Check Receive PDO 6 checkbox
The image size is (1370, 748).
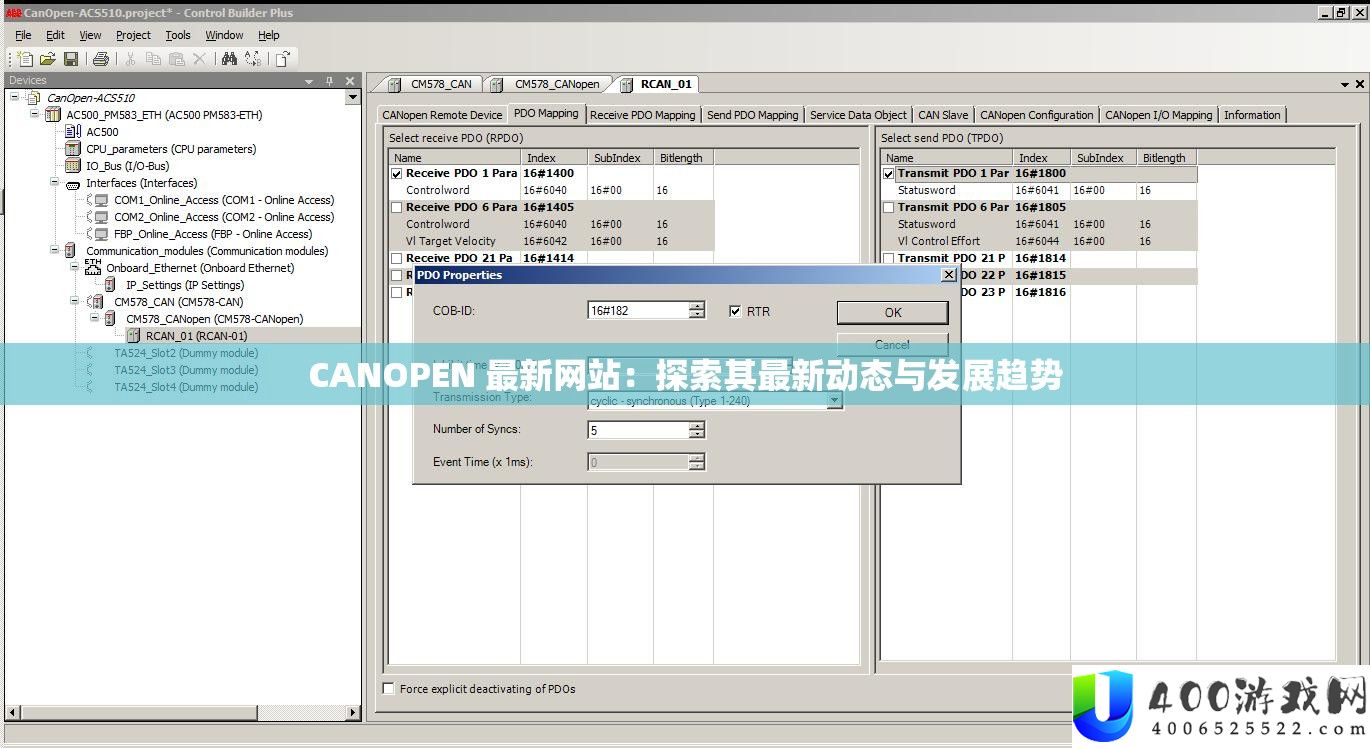pos(397,208)
